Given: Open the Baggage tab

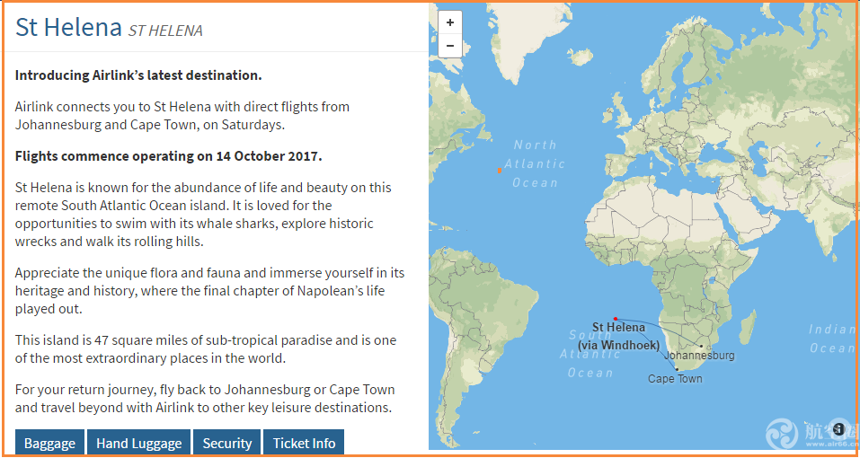Looking at the screenshot, I should coord(50,443).
